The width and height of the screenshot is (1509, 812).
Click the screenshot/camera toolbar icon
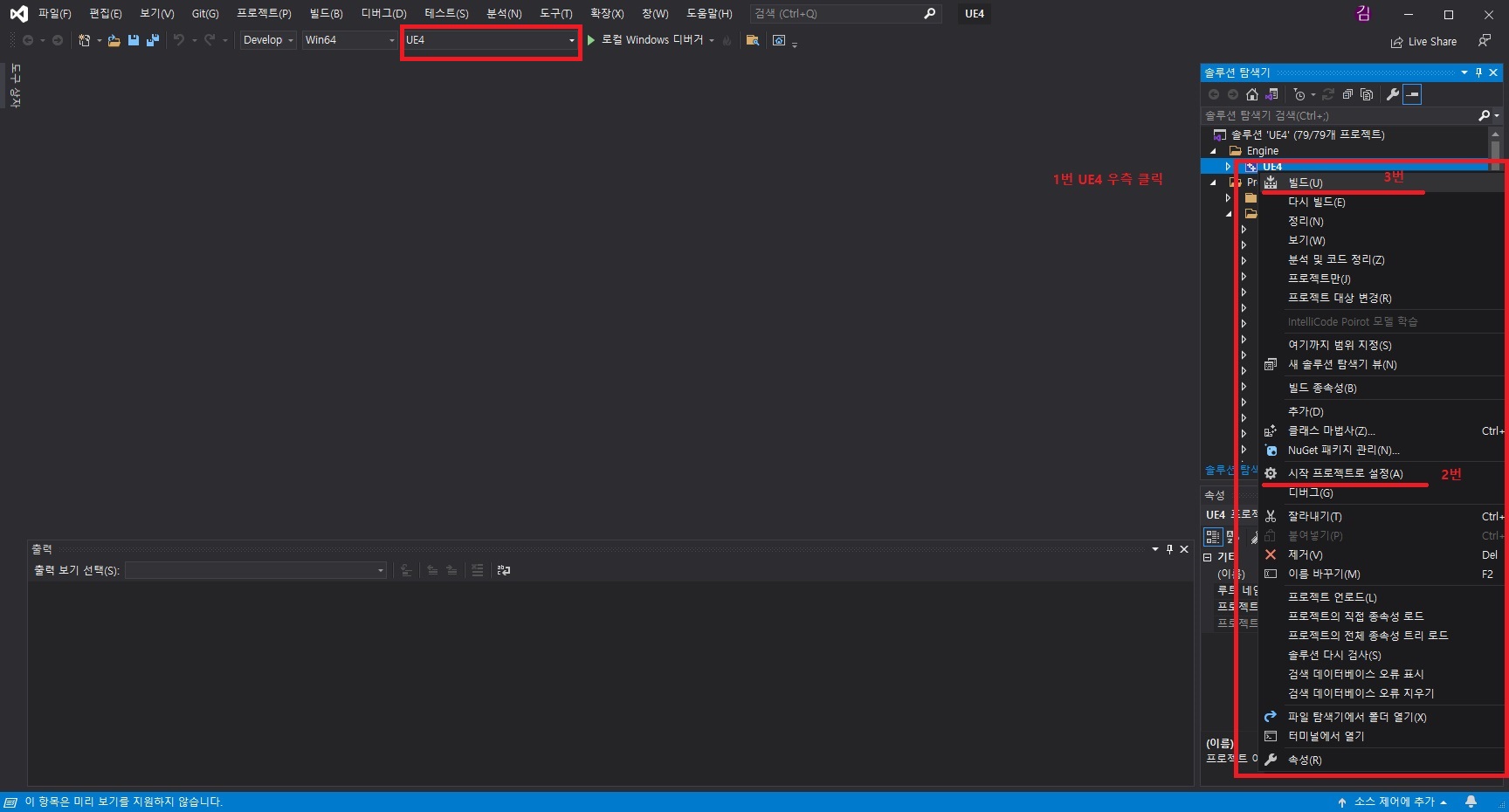(x=779, y=40)
